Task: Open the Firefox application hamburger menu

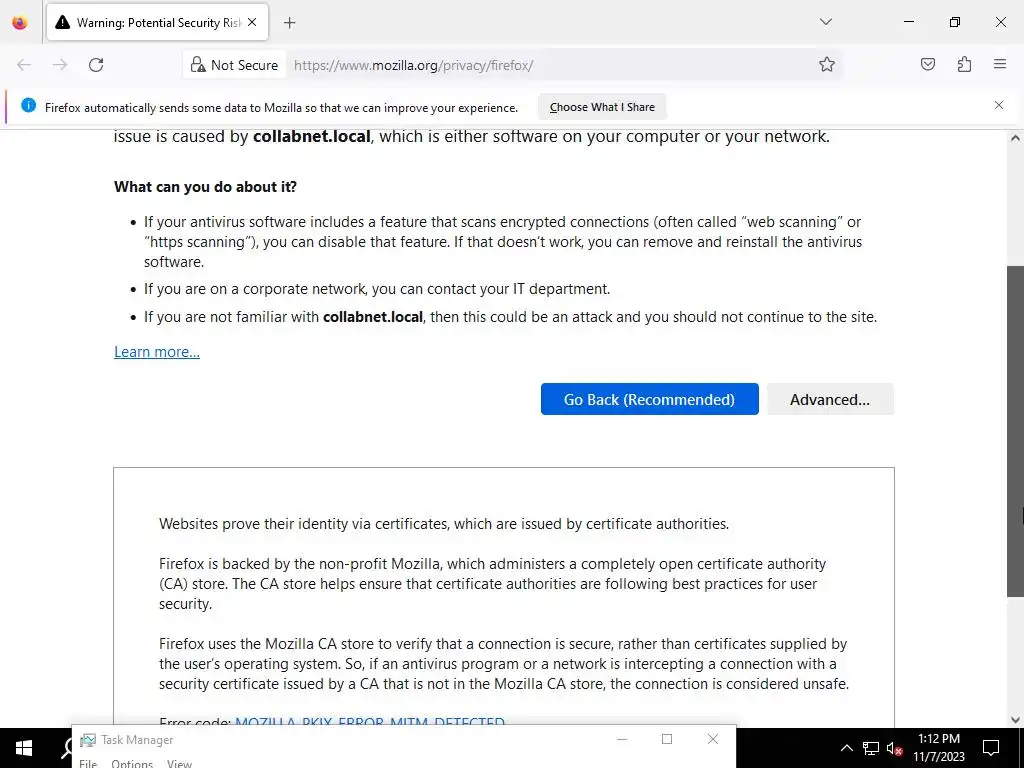Action: pyautogui.click(x=1000, y=64)
